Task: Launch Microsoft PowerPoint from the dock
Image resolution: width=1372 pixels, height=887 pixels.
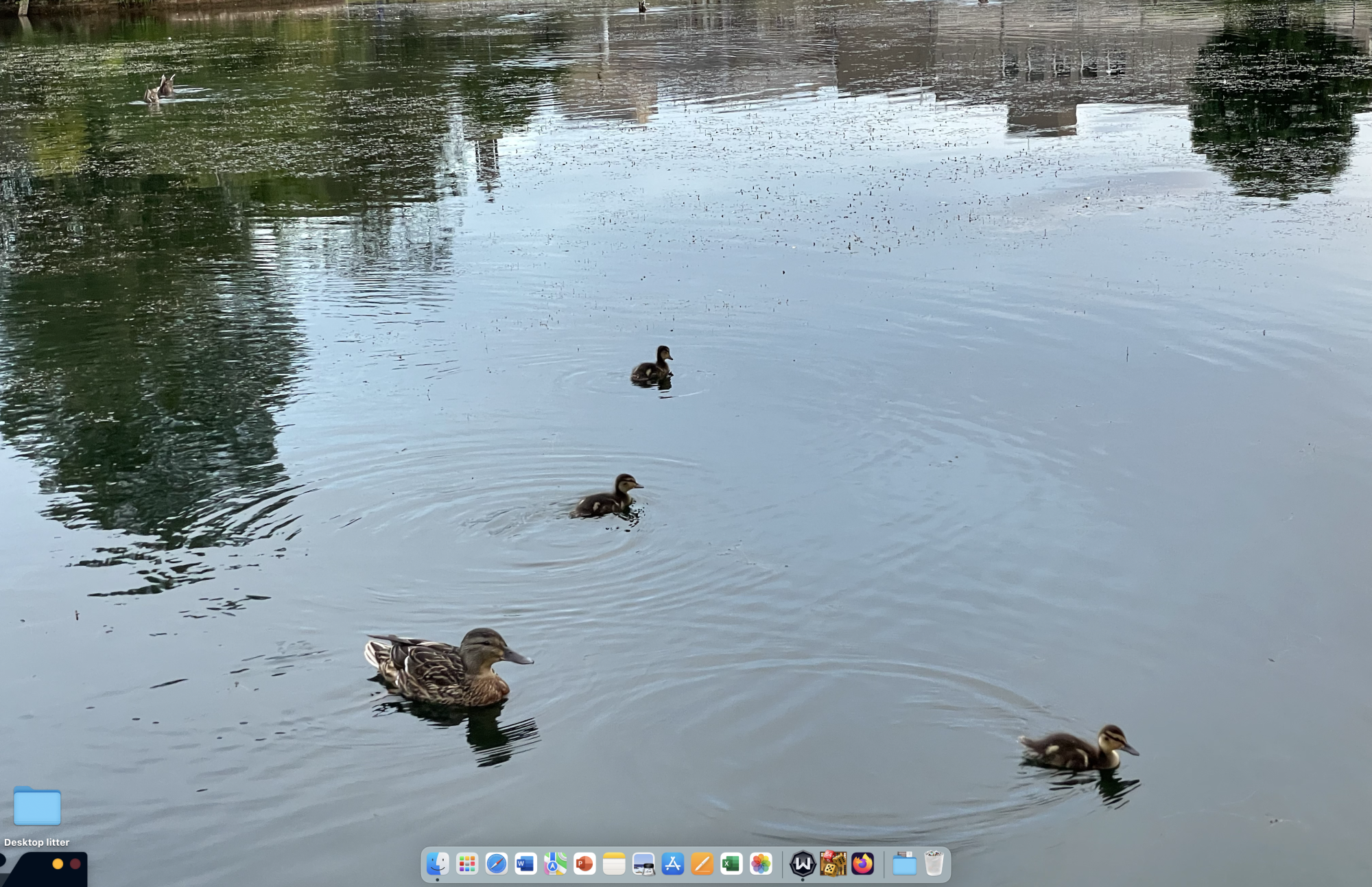Action: pyautogui.click(x=584, y=864)
